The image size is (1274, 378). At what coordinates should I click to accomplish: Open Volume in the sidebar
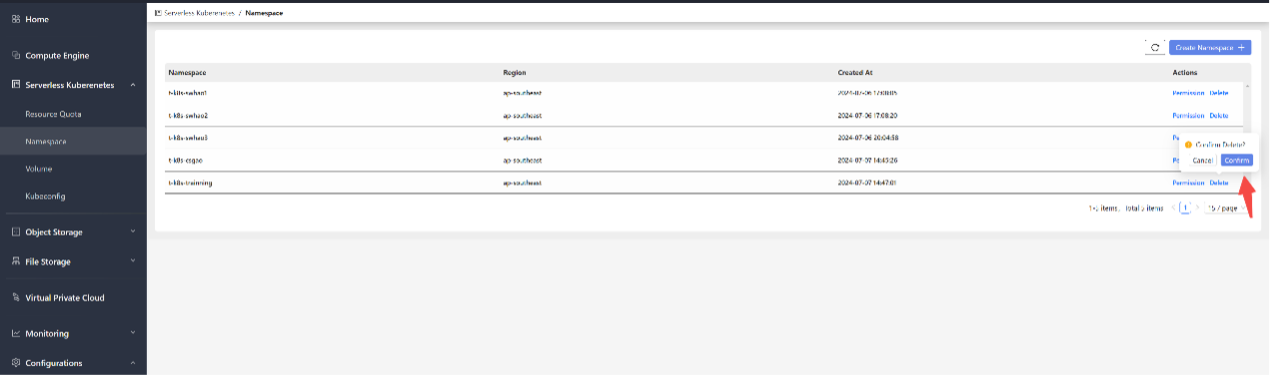39,169
